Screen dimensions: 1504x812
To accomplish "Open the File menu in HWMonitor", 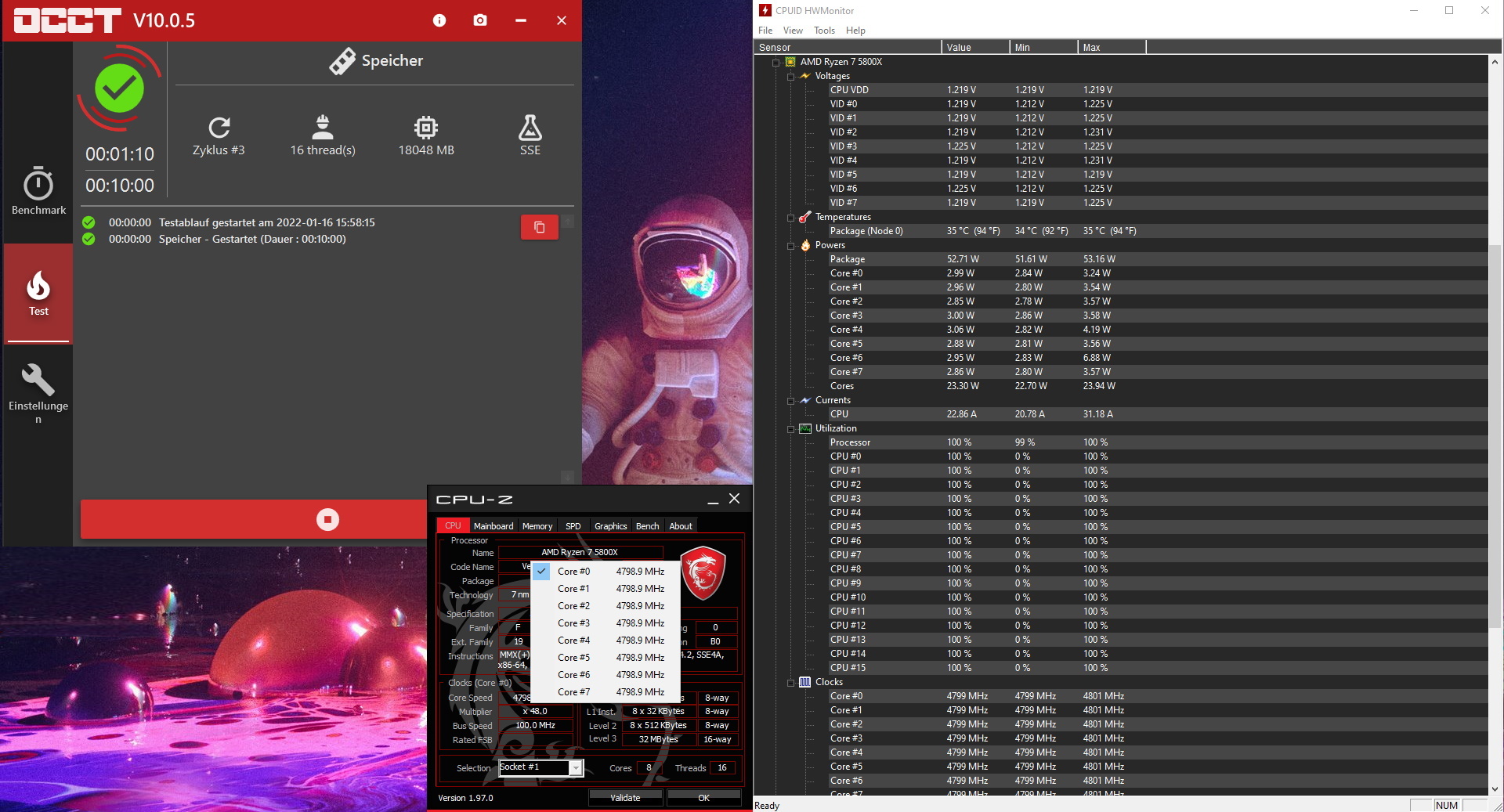I will tap(765, 31).
